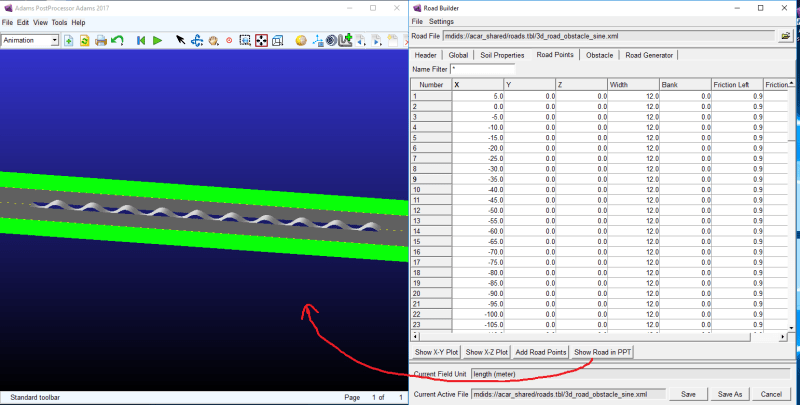800x405 pixels.
Task: Open Help menu in Adams PostProcessor
Action: click(x=78, y=22)
